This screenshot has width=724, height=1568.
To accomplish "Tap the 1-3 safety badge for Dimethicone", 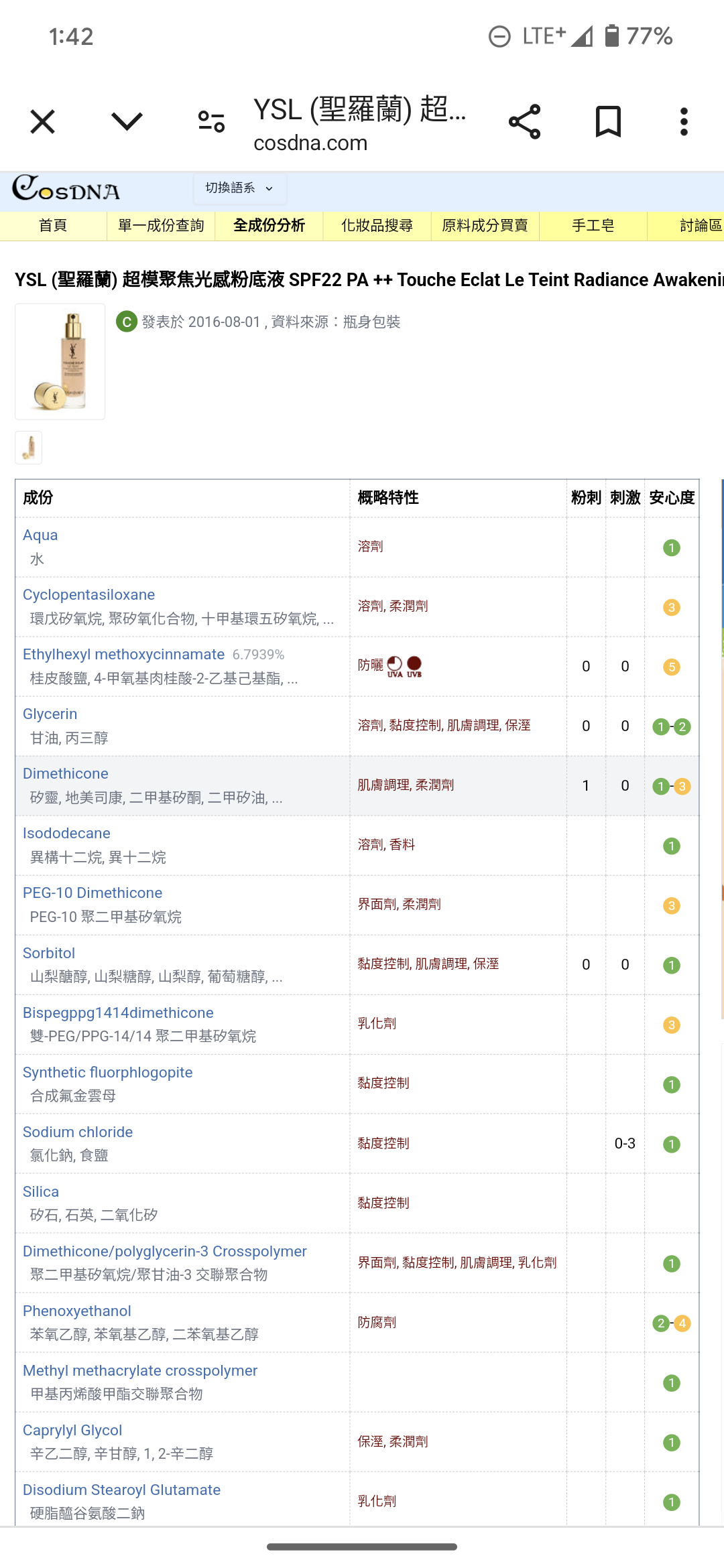I will [x=672, y=787].
